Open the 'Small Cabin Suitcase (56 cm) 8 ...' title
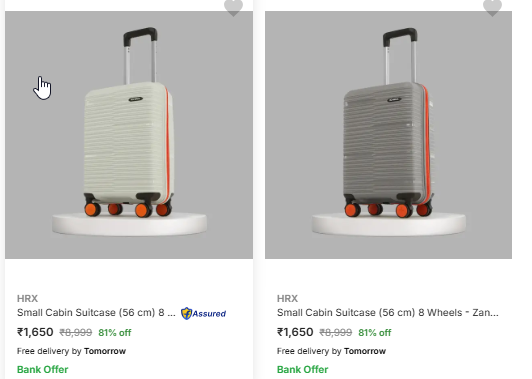The image size is (532, 379). coord(96,312)
